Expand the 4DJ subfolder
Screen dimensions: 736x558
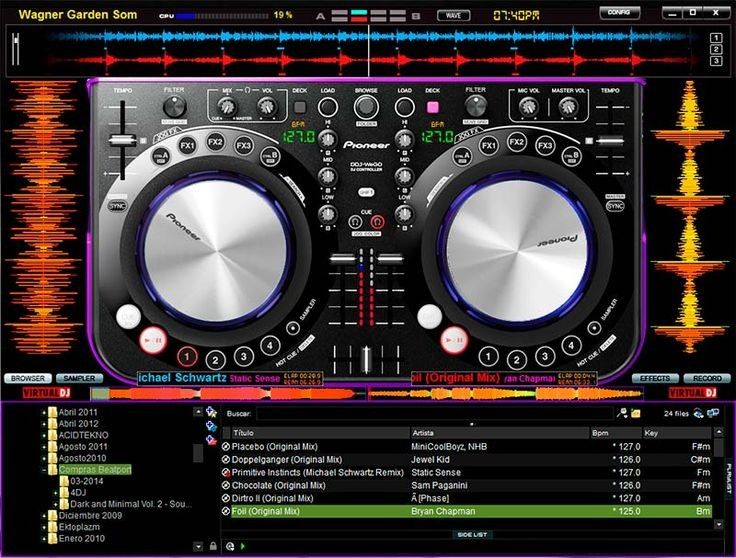(55, 493)
